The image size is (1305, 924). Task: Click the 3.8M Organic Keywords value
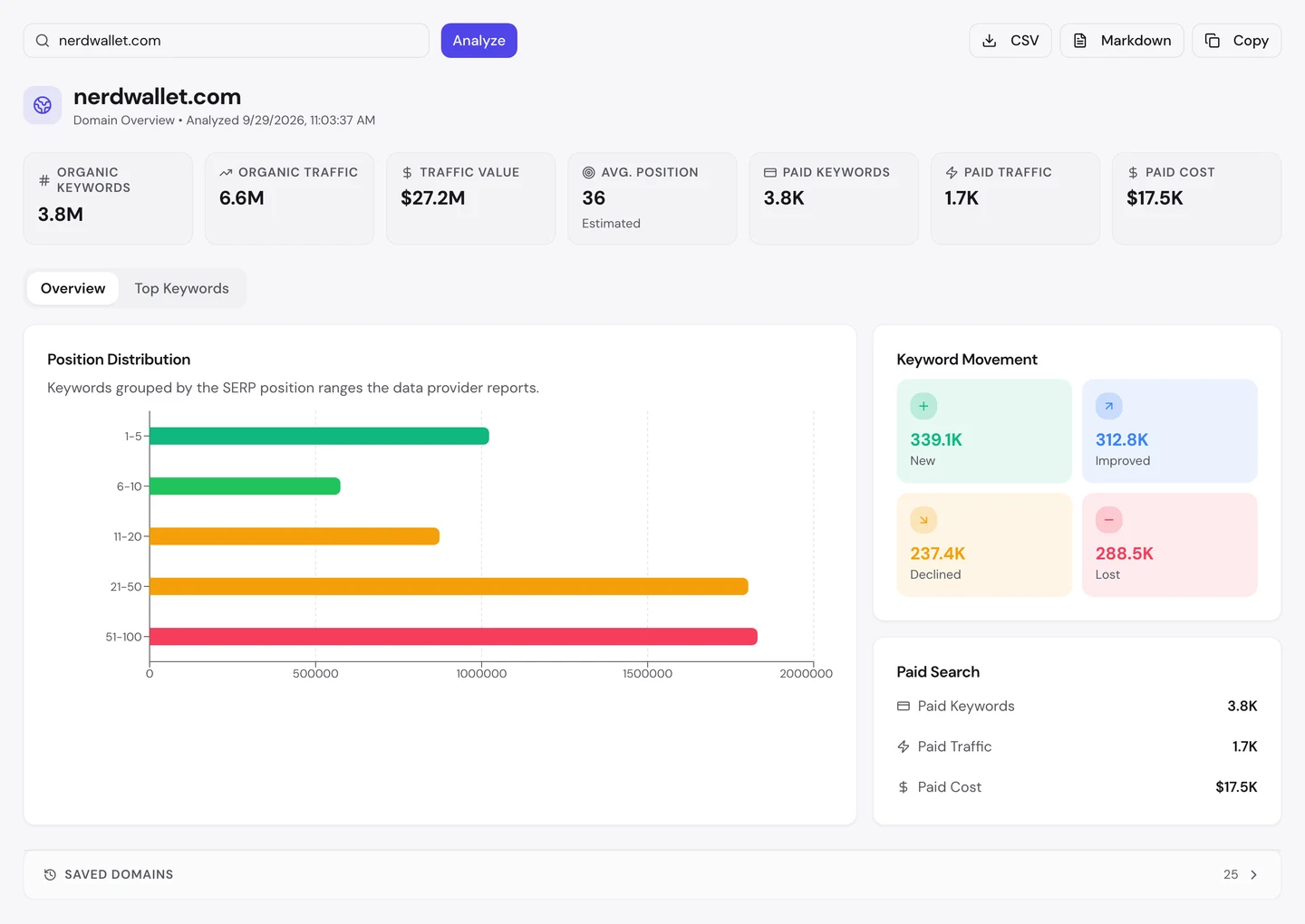[61, 215]
